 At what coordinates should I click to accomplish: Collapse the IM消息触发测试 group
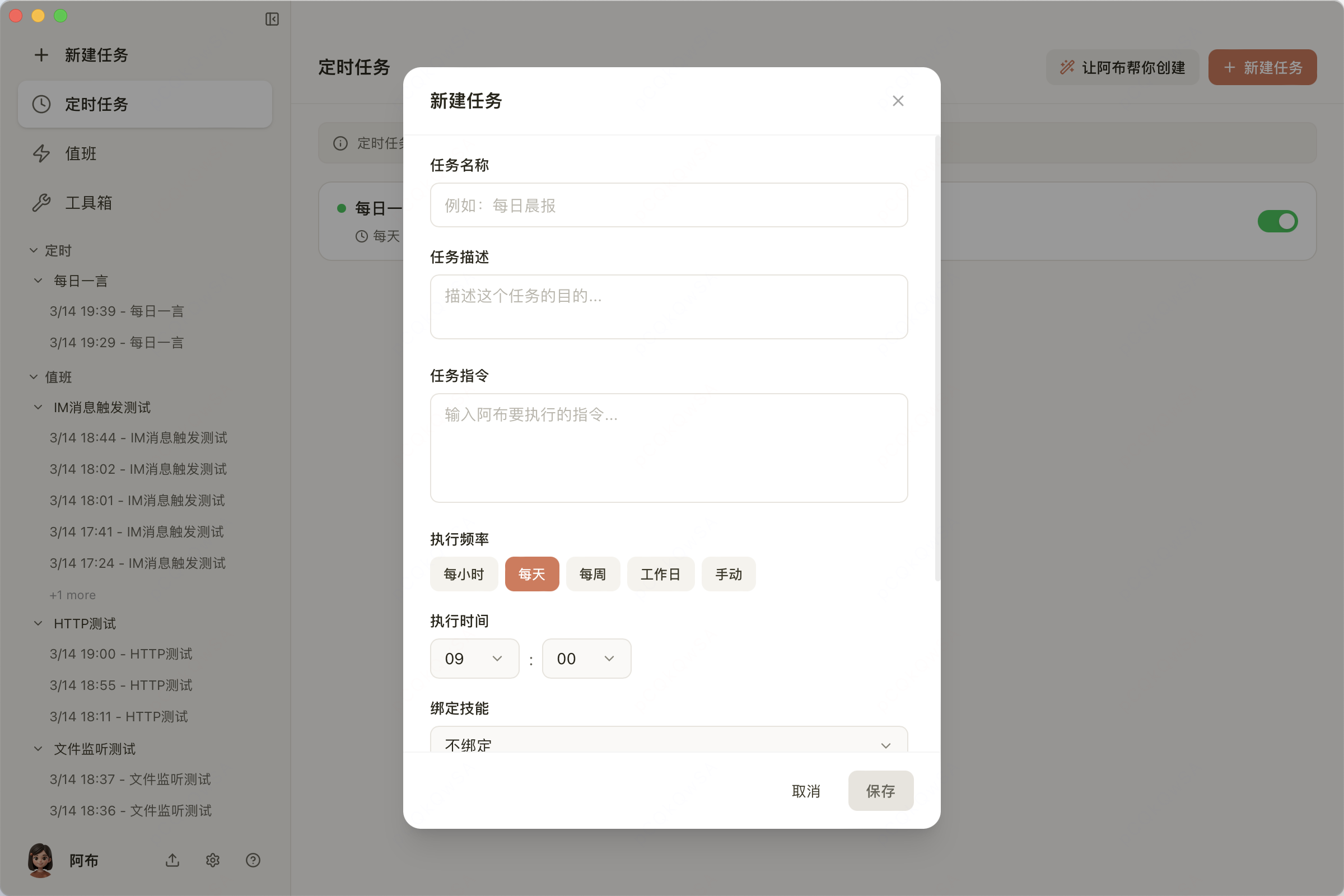click(x=38, y=407)
